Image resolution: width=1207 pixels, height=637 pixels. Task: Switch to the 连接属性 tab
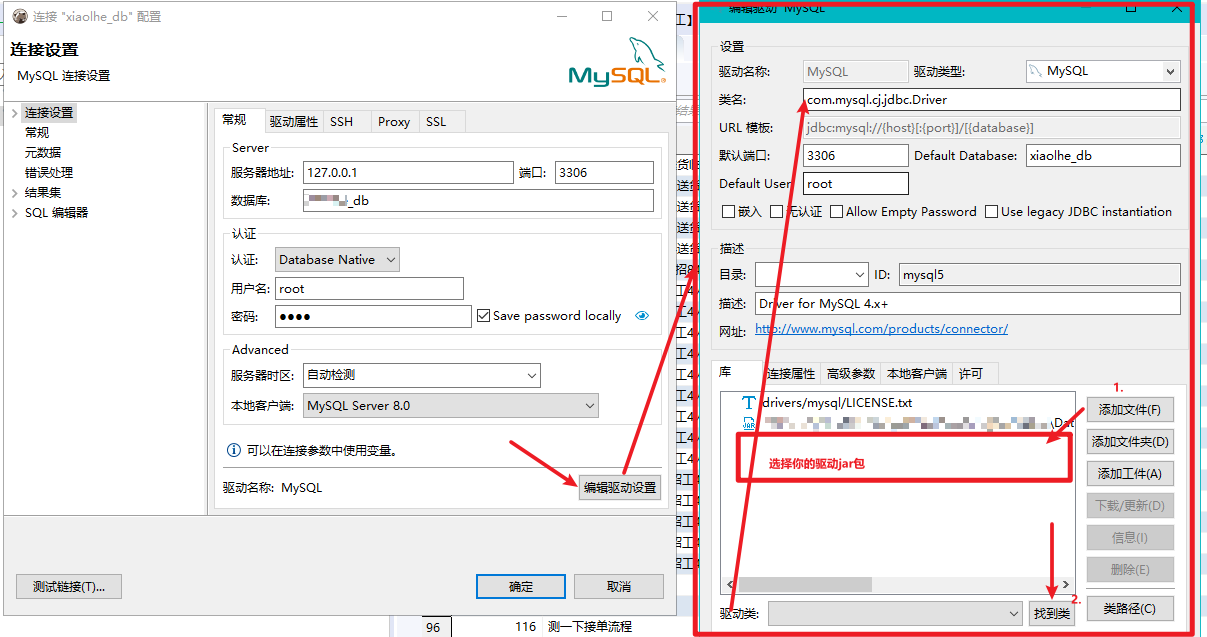(791, 374)
